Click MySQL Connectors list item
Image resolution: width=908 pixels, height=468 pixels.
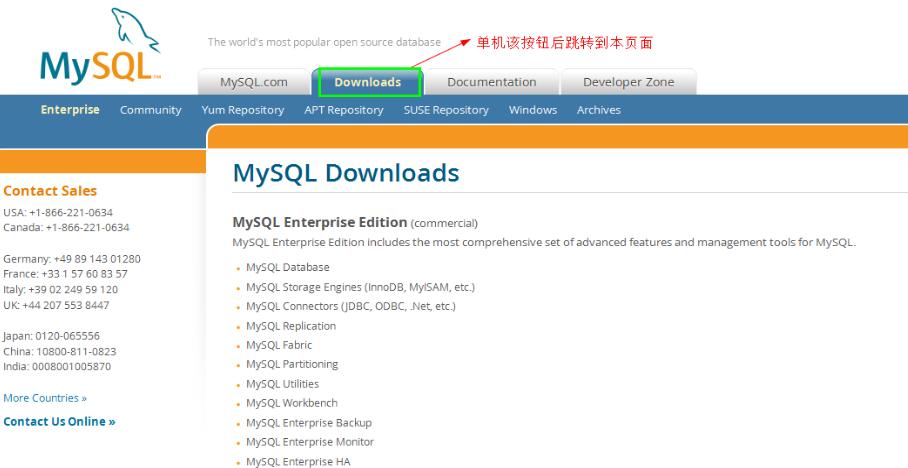click(x=351, y=306)
